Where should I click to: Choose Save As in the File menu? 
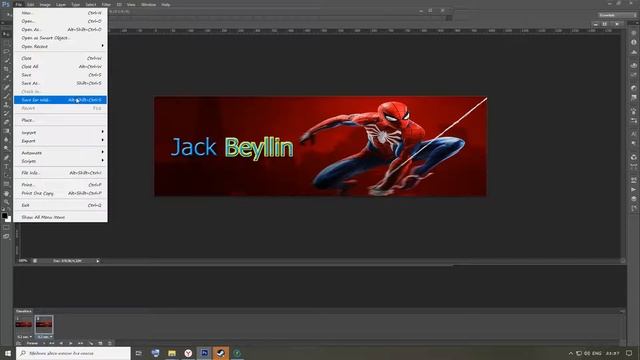pyautogui.click(x=60, y=83)
